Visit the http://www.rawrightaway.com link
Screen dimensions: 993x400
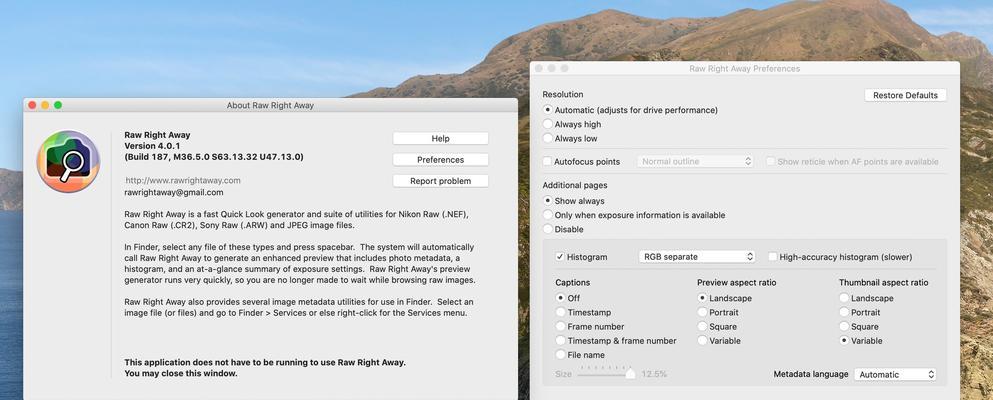tap(182, 180)
